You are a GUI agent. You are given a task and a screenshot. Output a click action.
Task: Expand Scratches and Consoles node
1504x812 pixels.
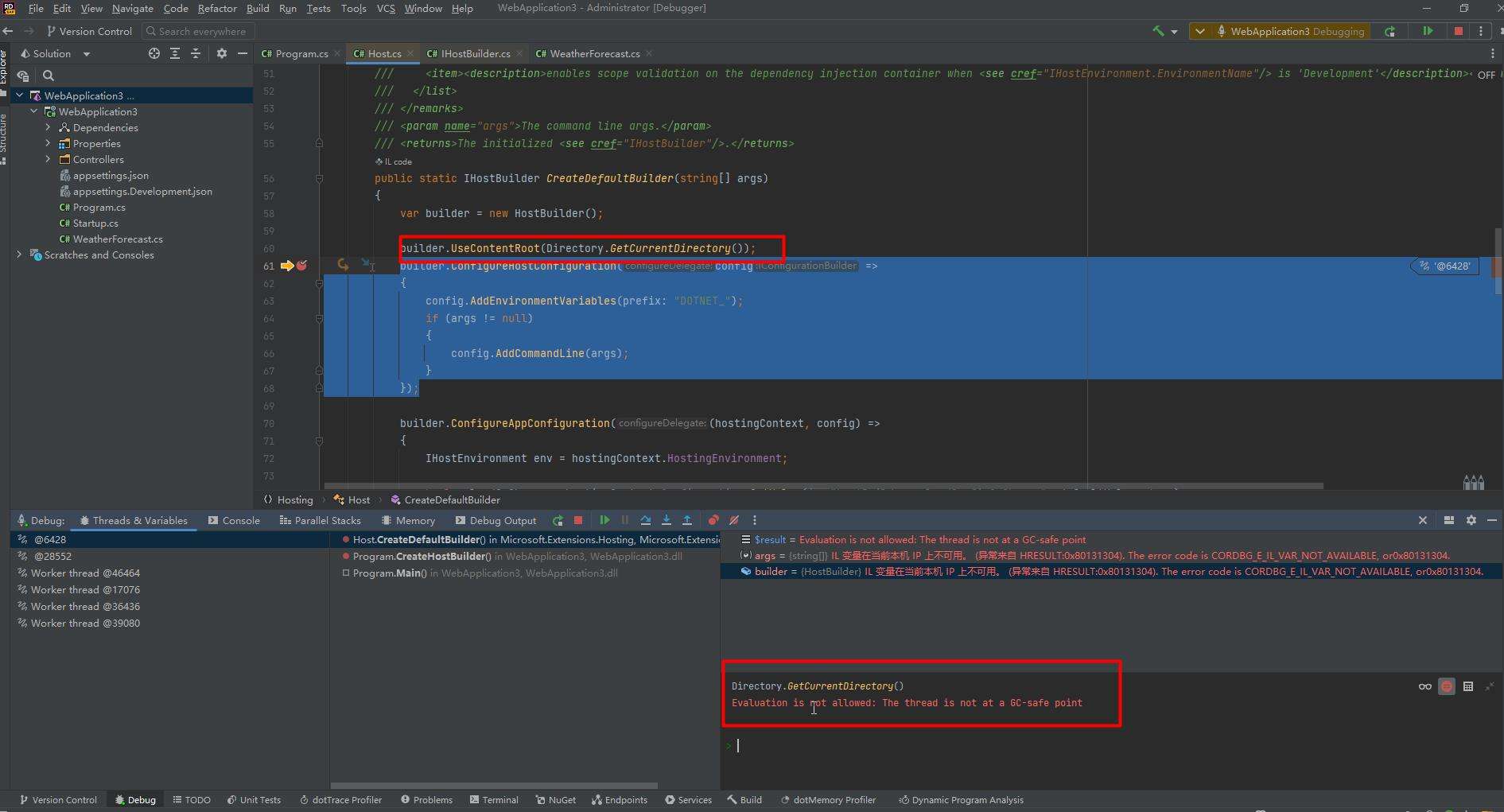coord(19,254)
